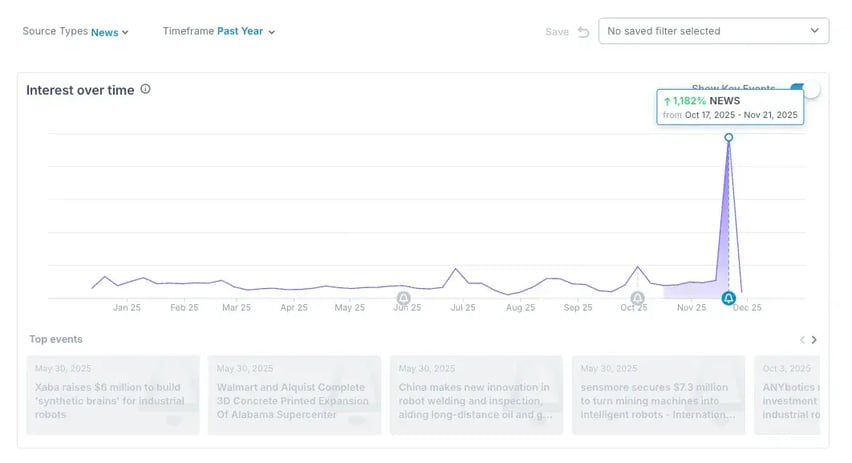The height and width of the screenshot is (463, 852).
Task: Click the Save filter button
Action: (x=557, y=32)
